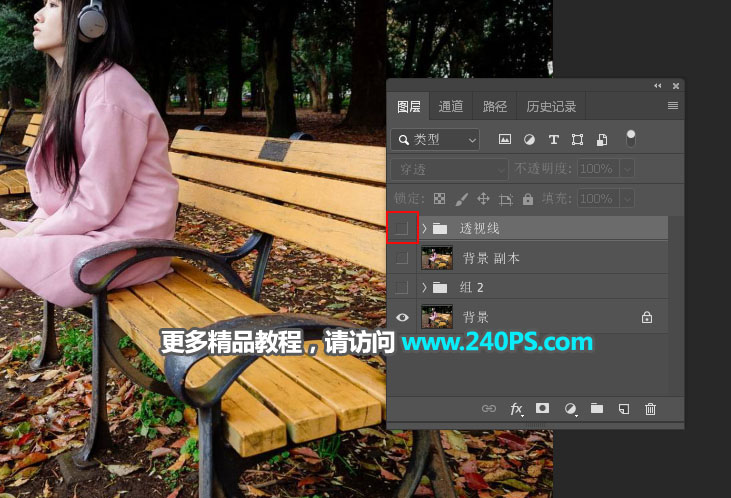
Task: Click the 透视线 group folder icon
Action: click(440, 228)
